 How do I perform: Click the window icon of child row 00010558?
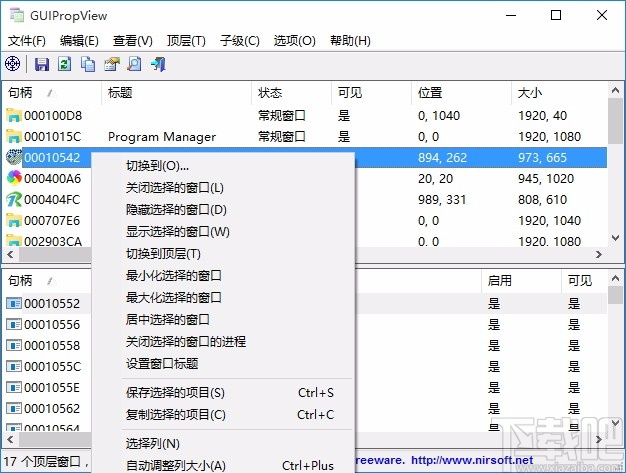click(x=14, y=345)
